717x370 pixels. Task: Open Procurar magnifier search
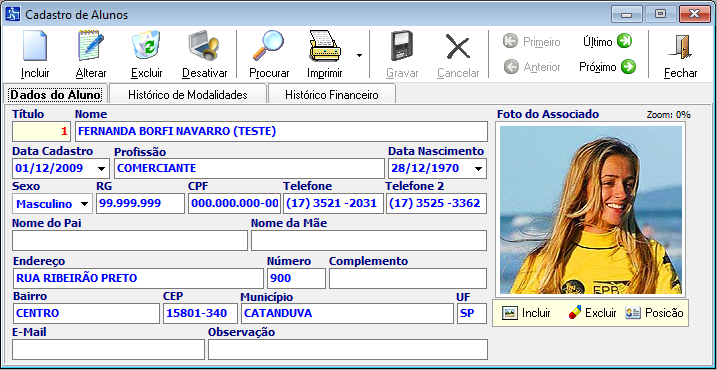pos(268,46)
